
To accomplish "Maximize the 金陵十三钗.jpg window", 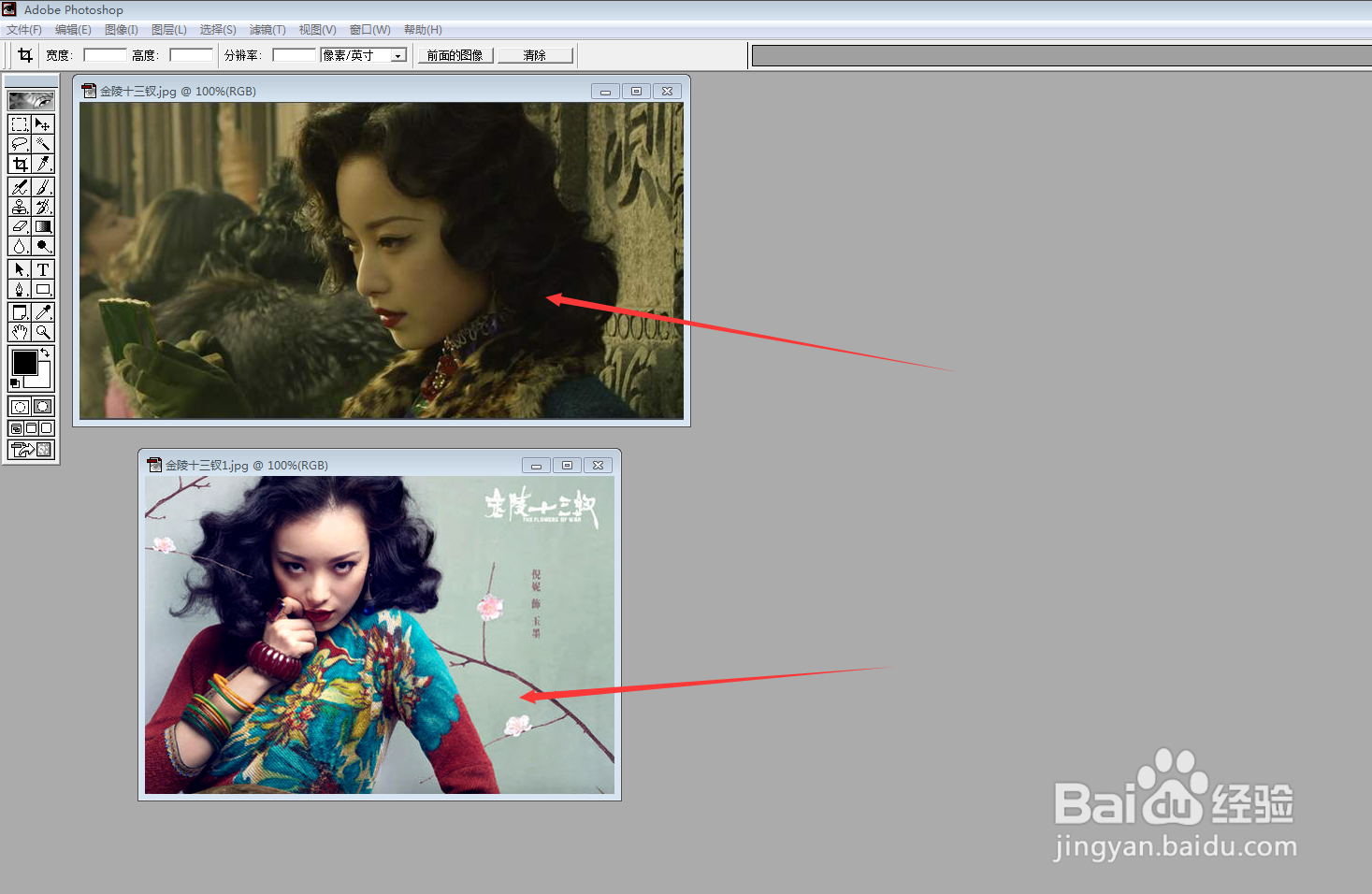I will point(636,91).
